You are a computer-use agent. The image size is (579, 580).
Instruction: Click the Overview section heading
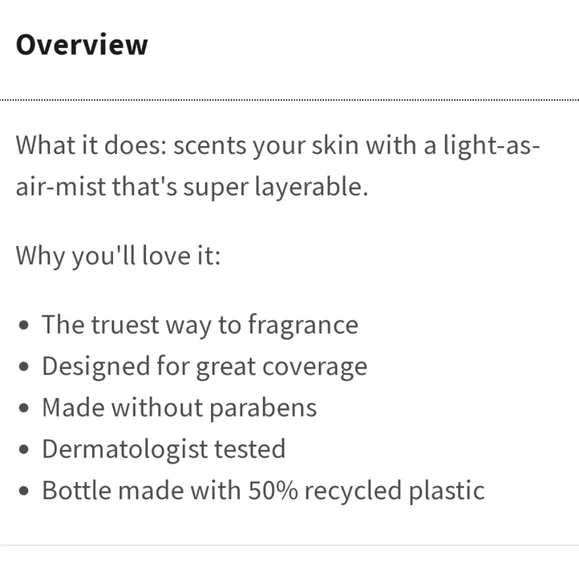(x=82, y=45)
